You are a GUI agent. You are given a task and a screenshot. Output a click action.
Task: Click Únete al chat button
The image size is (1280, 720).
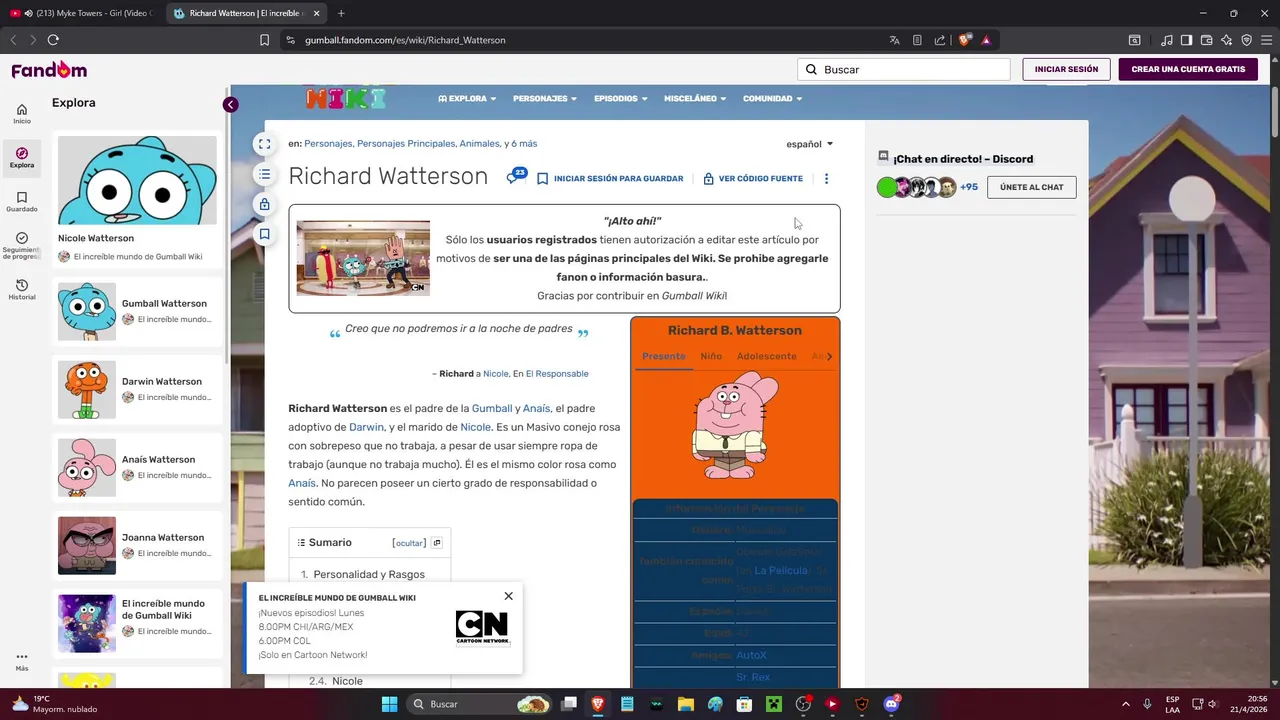[1031, 187]
